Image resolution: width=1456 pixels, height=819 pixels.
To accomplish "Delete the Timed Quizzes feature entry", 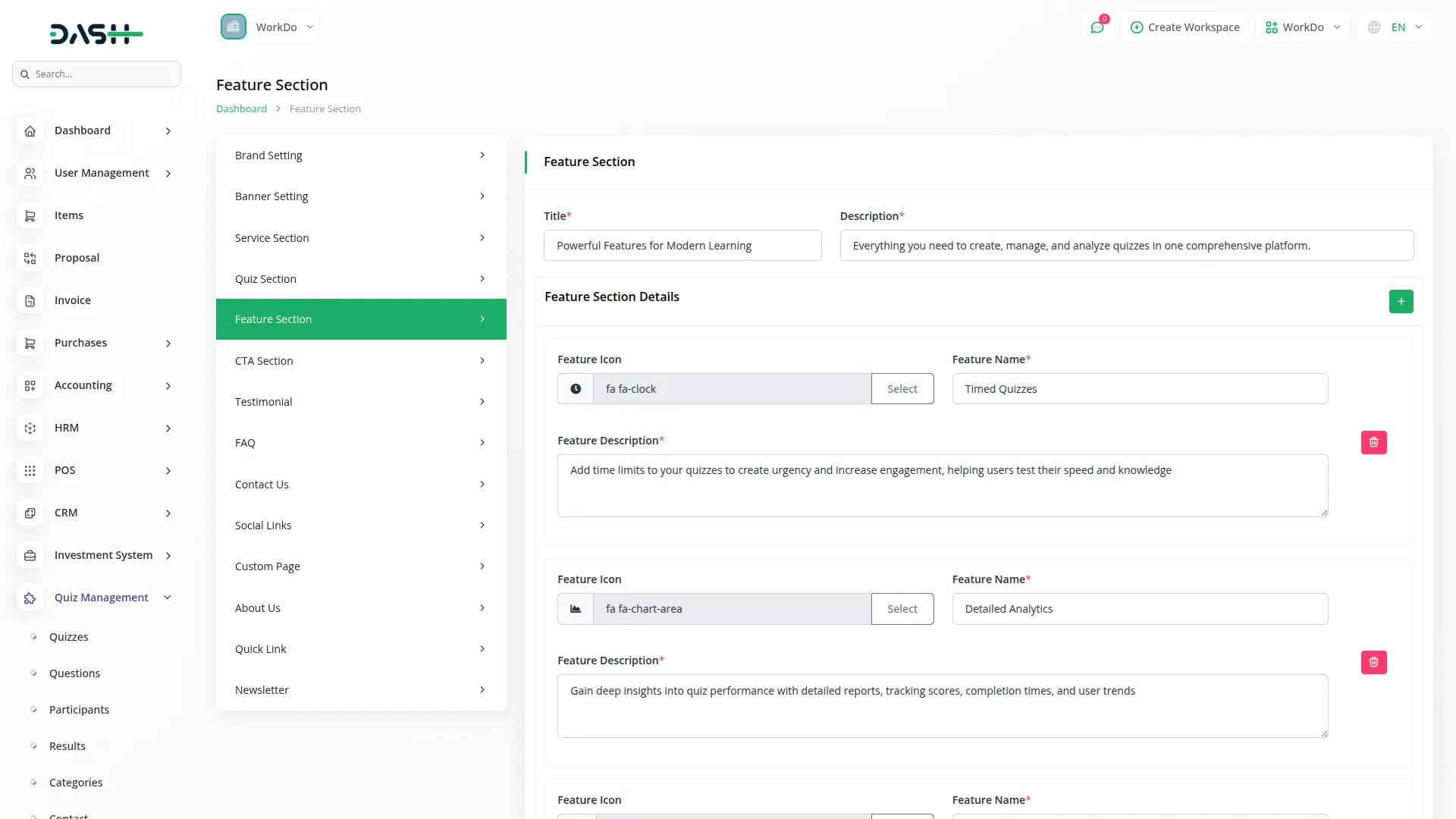I will coord(1373,442).
